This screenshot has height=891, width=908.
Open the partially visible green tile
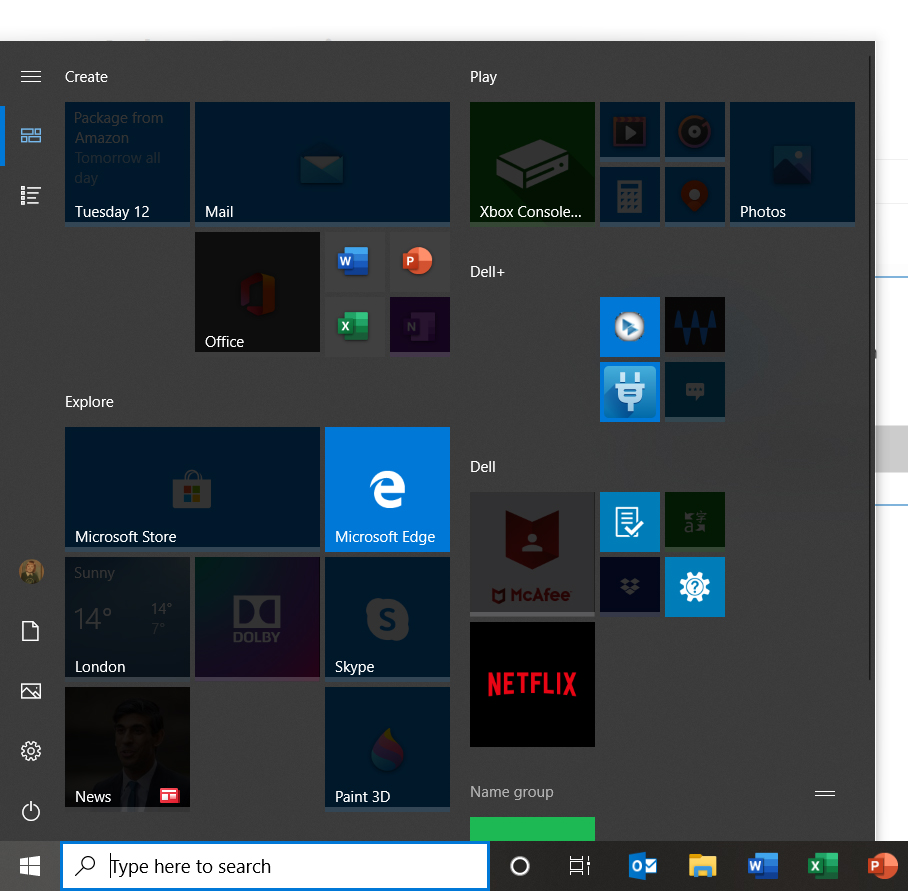pyautogui.click(x=532, y=828)
